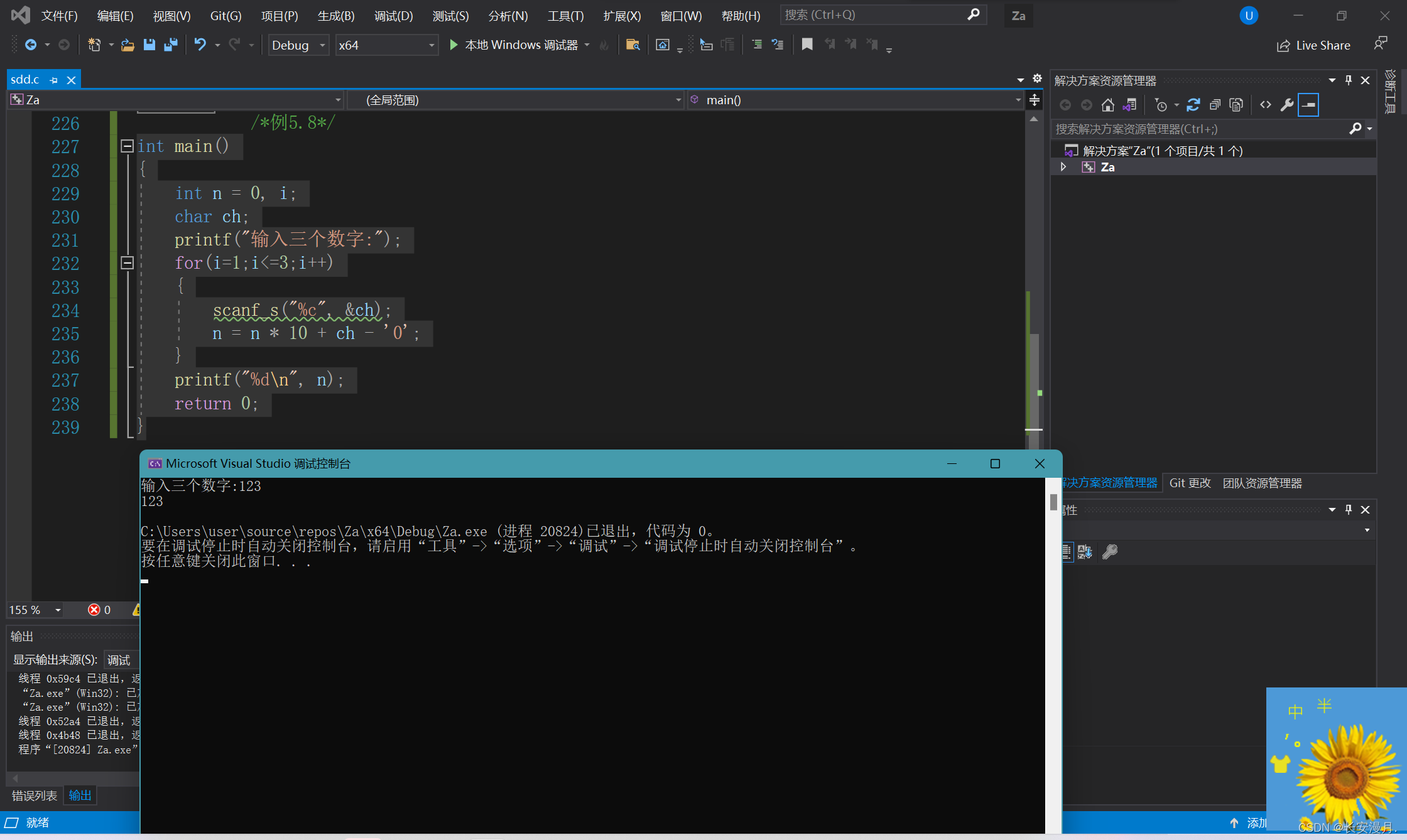Click the sync refresh icon in Solution Explorer

click(x=1193, y=105)
